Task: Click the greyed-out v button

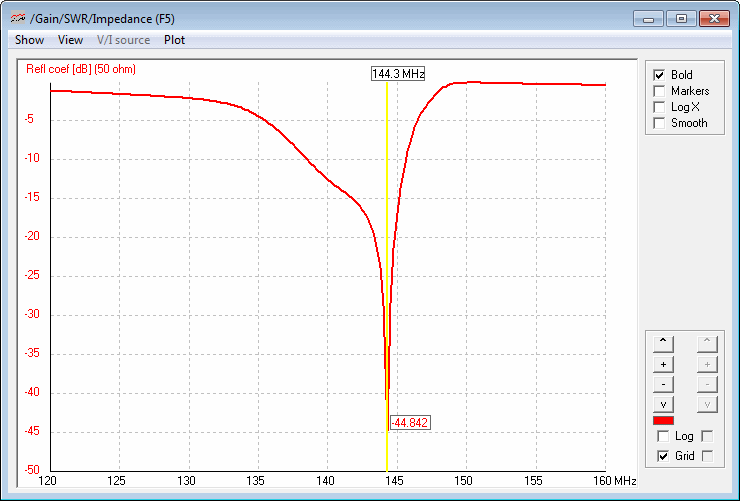Action: coord(707,404)
